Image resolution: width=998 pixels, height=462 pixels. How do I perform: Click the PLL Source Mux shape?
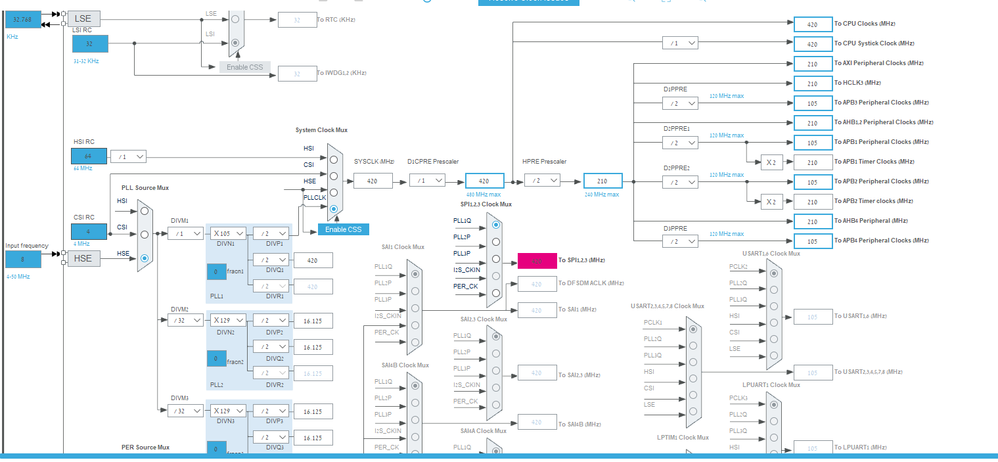coord(144,234)
